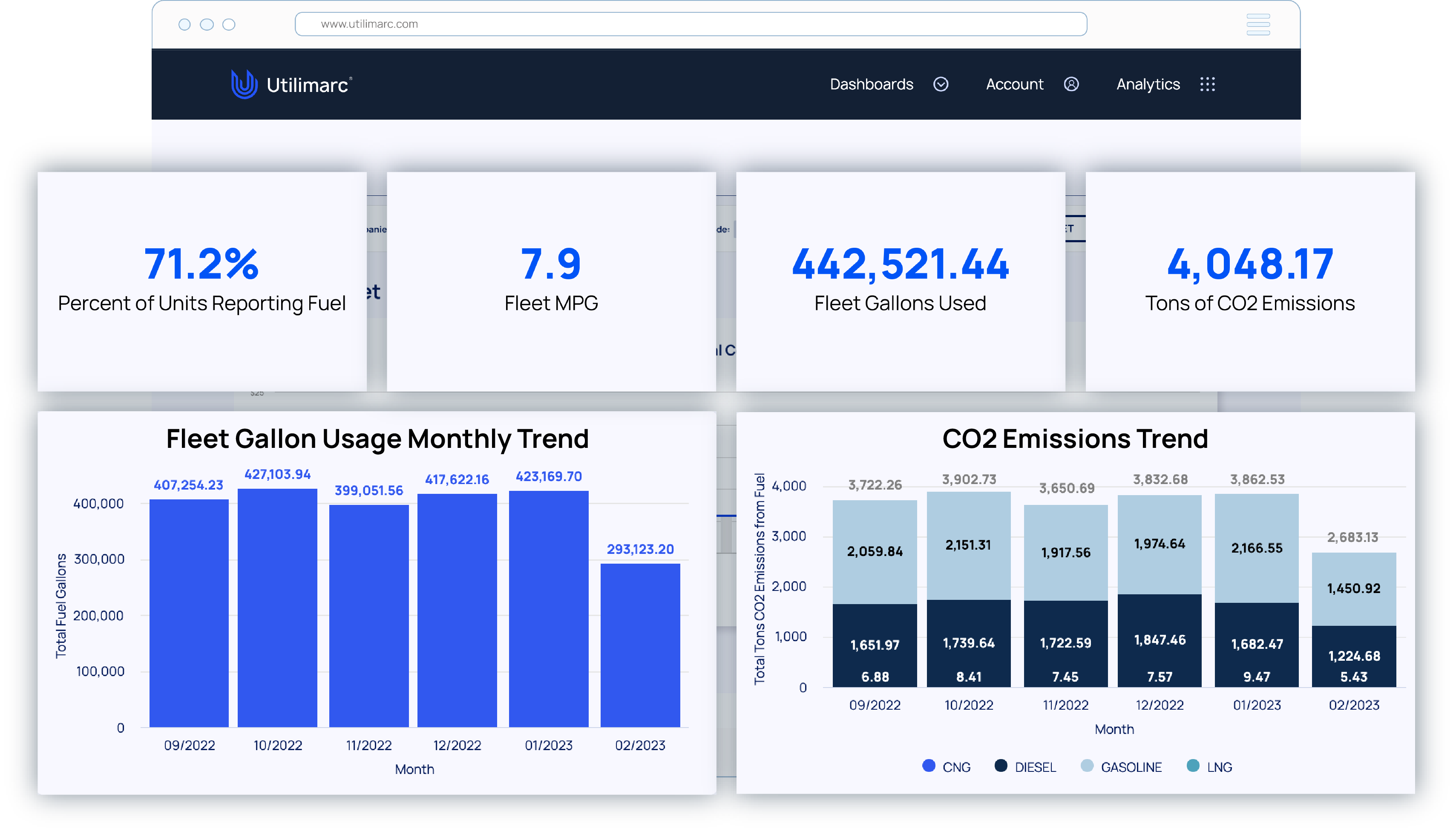
Task: Click the third browser window circle button
Action: [229, 24]
